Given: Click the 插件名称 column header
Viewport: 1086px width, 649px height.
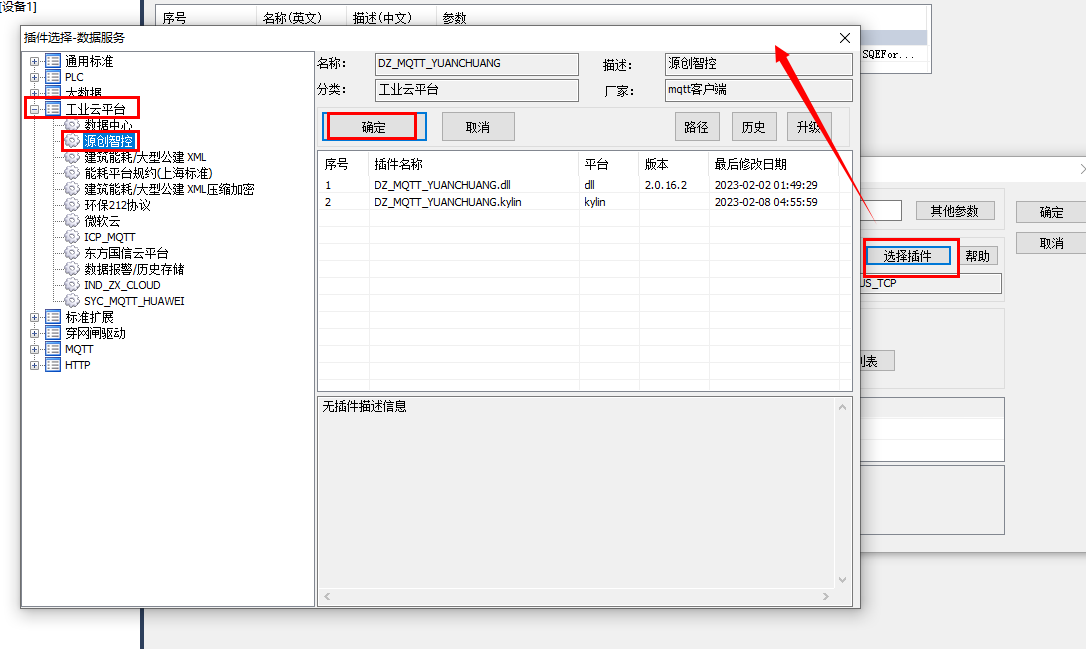Looking at the screenshot, I should (x=474, y=164).
